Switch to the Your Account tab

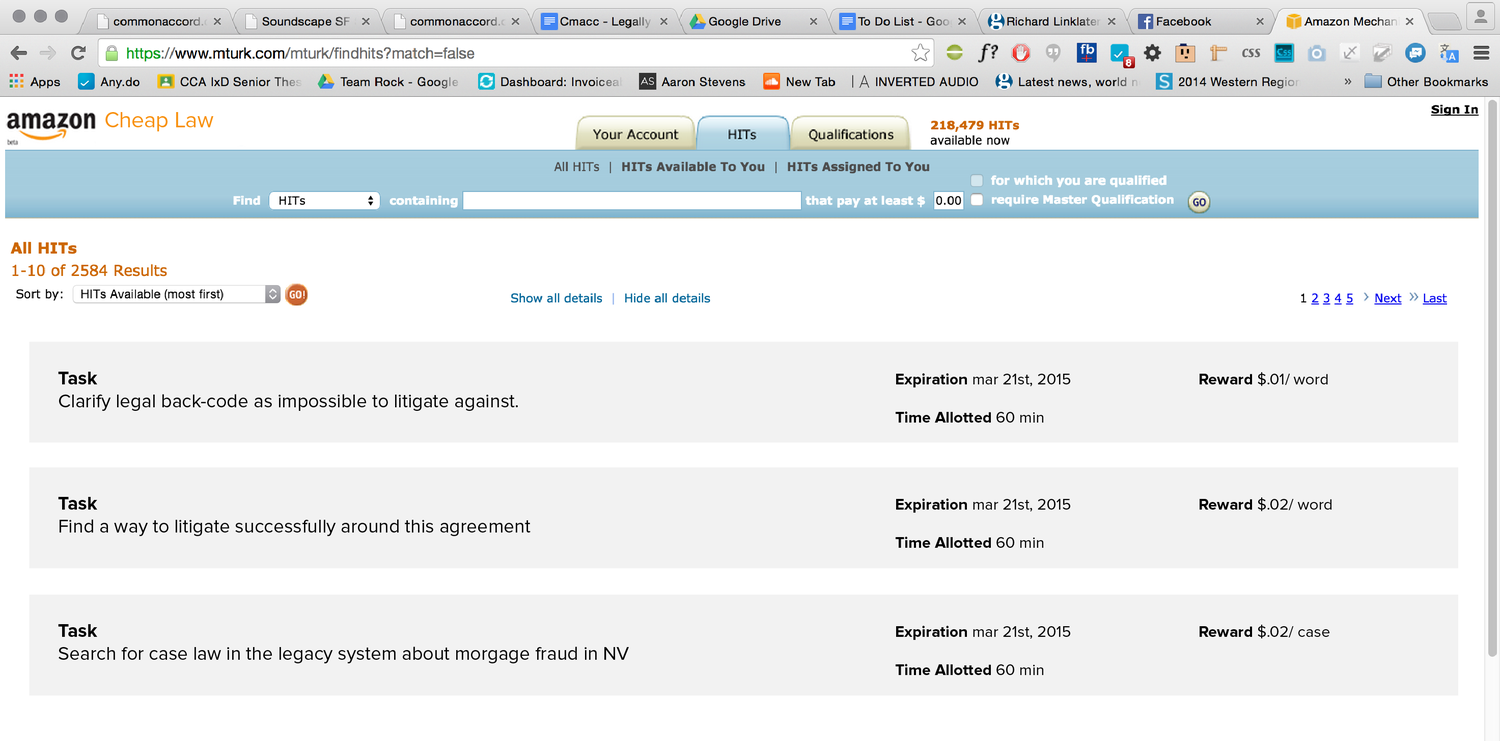pos(635,134)
